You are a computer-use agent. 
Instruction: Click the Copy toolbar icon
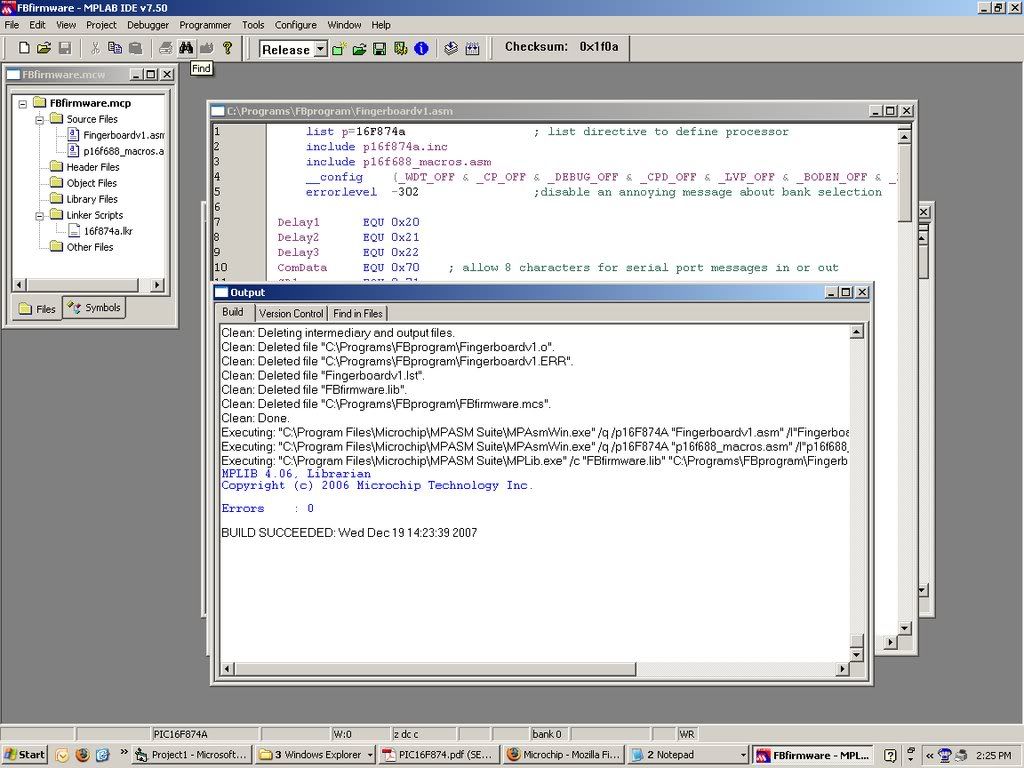click(115, 48)
